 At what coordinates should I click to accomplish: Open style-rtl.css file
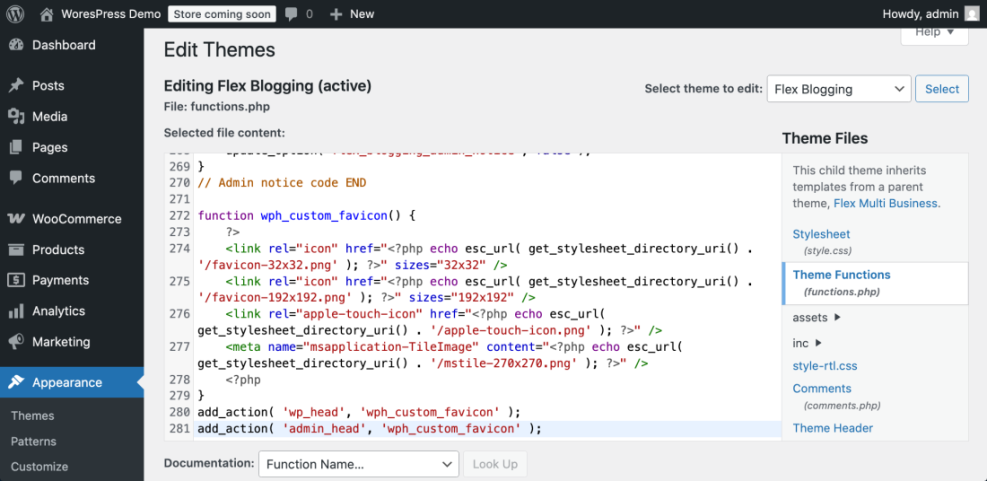click(x=825, y=366)
